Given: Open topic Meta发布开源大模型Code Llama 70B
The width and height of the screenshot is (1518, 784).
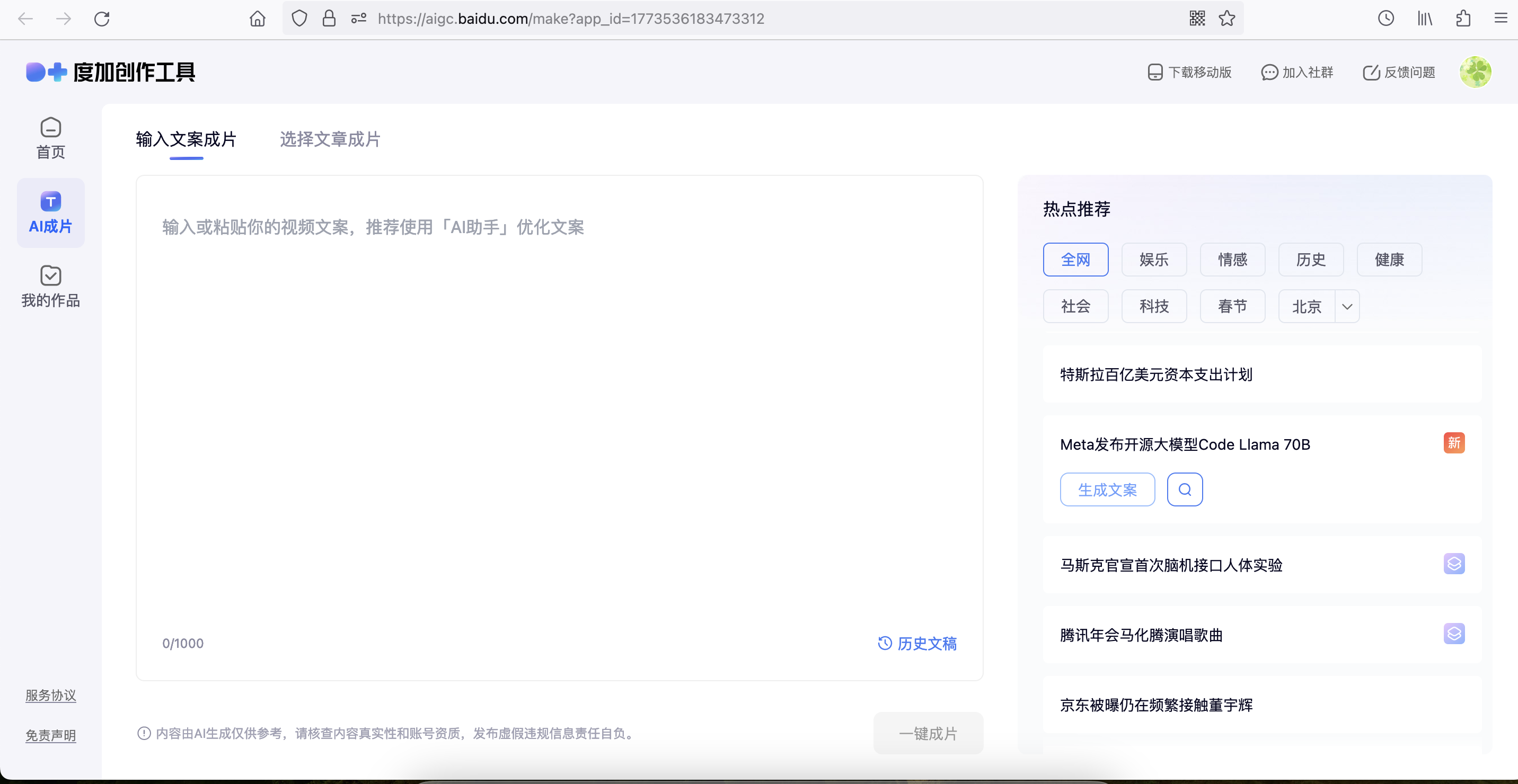Looking at the screenshot, I should (1185, 444).
